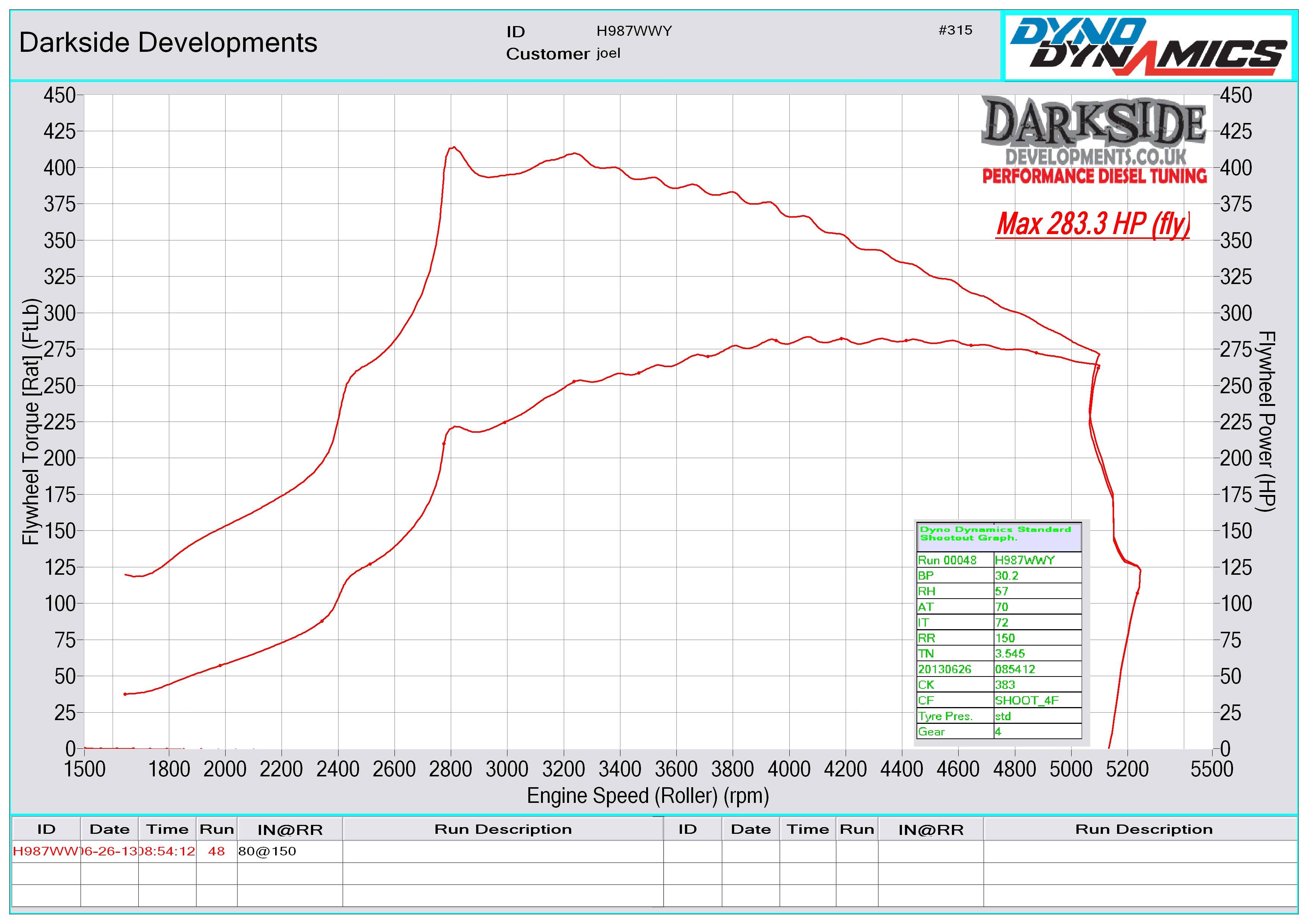
Task: Click the 'Flywheel Torque [Rat] (FtLb)' axis label
Action: click(32, 422)
